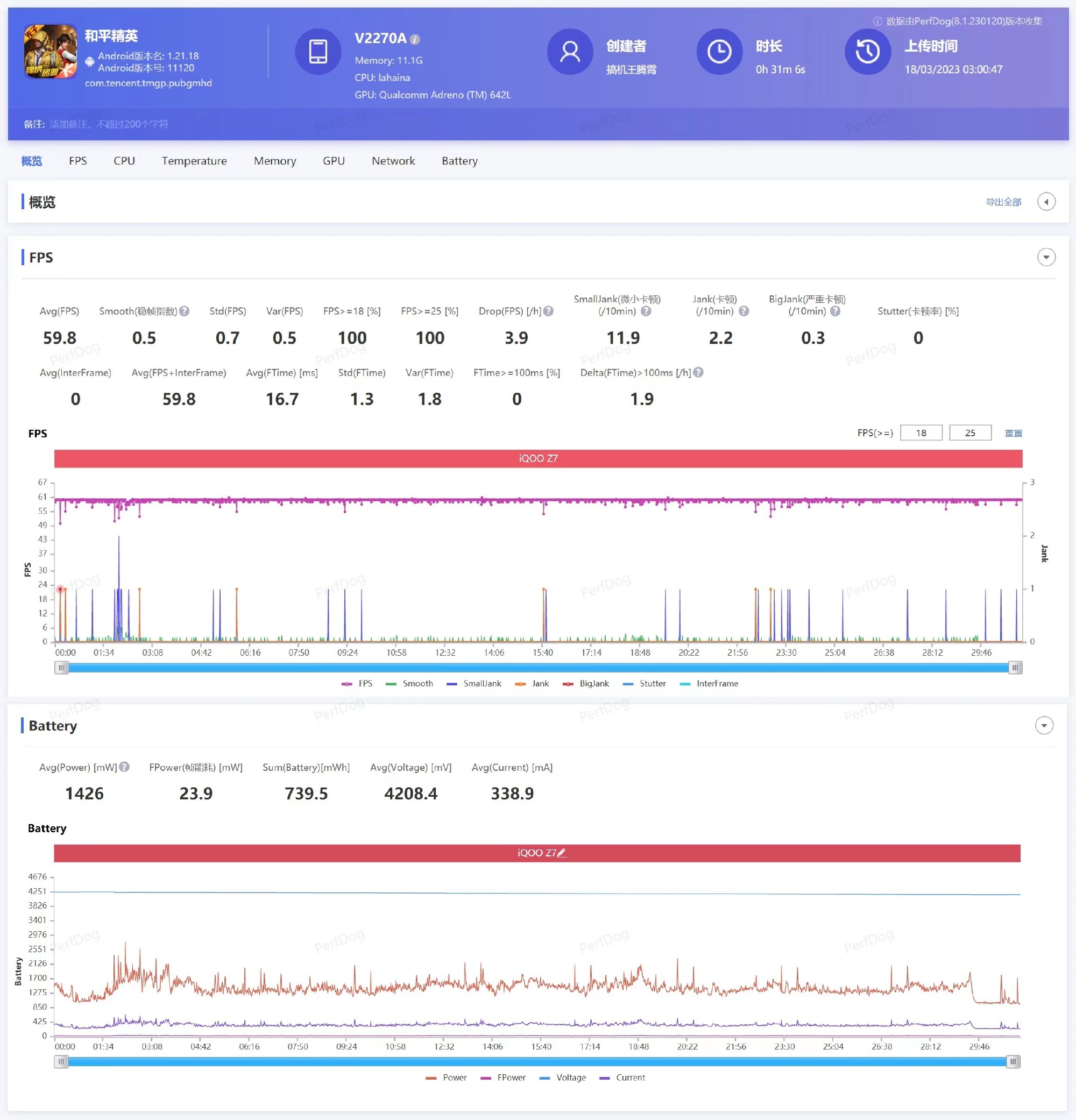The image size is (1076, 1120).
Task: Toggle the Jank series in FPS legend
Action: click(532, 683)
